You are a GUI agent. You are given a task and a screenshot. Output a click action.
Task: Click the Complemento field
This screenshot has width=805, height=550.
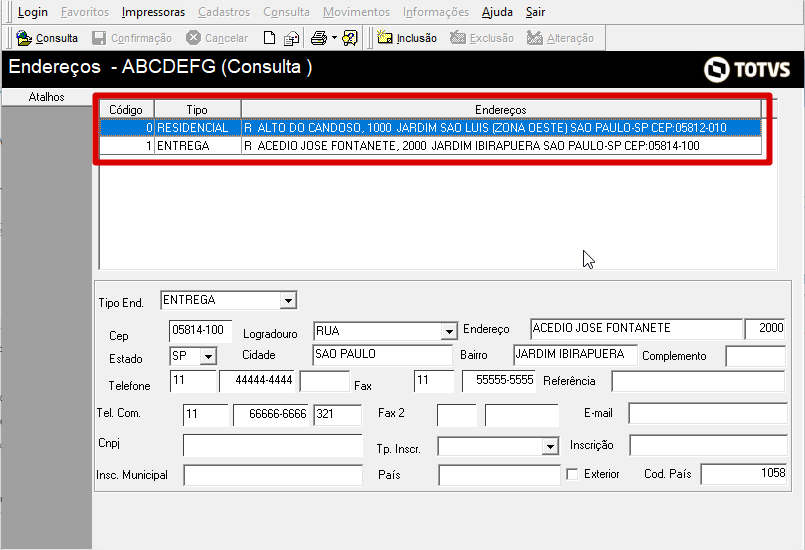click(x=755, y=356)
